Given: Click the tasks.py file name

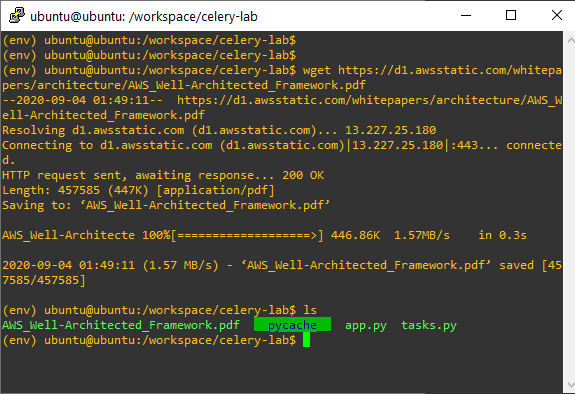Looking at the screenshot, I should (429, 325).
